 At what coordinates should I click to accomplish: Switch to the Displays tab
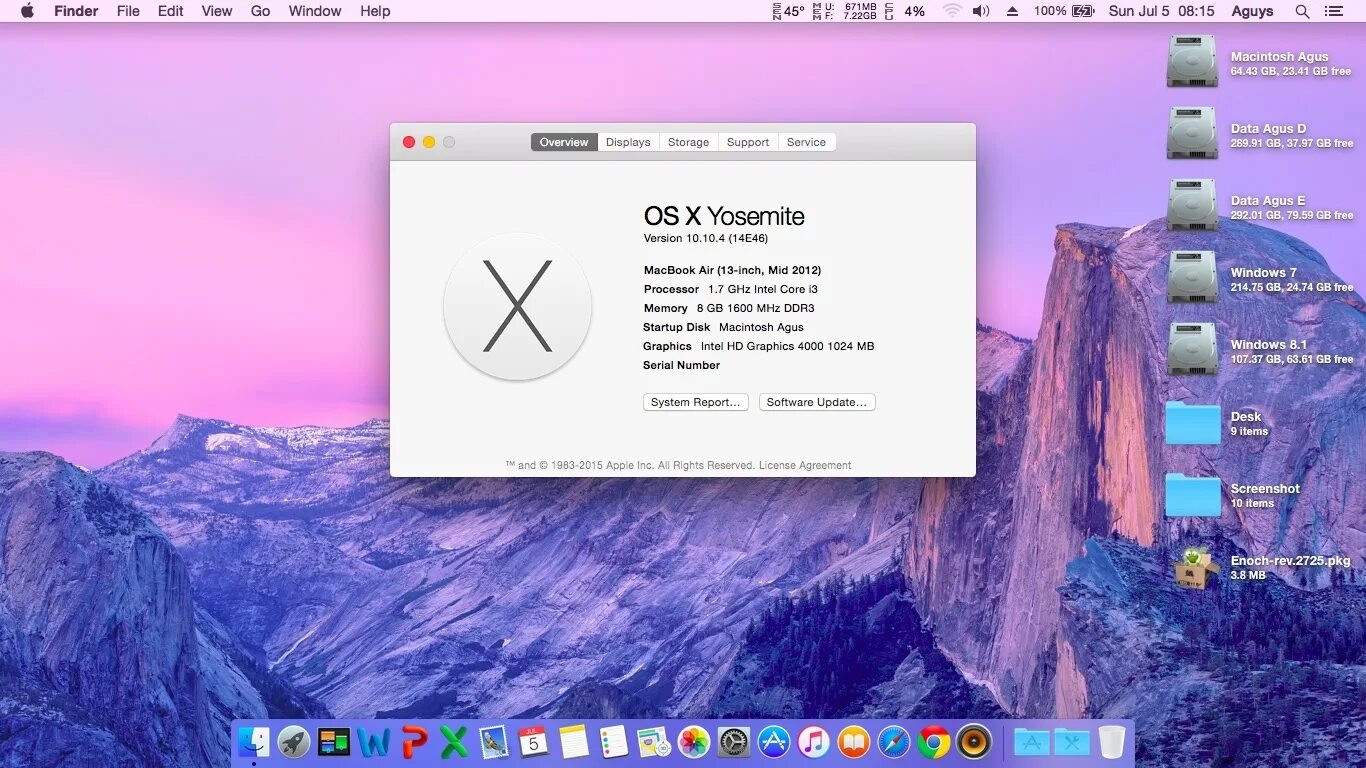pyautogui.click(x=628, y=142)
